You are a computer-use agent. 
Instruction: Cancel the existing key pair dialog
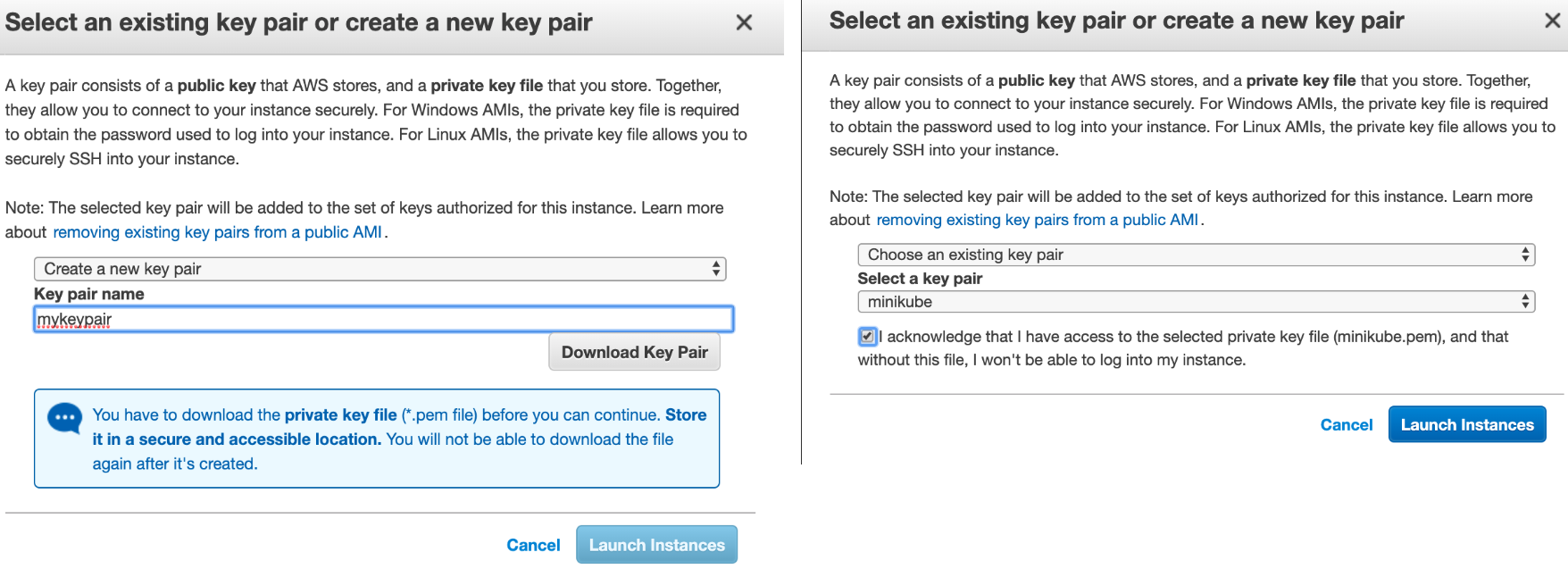(x=1347, y=425)
